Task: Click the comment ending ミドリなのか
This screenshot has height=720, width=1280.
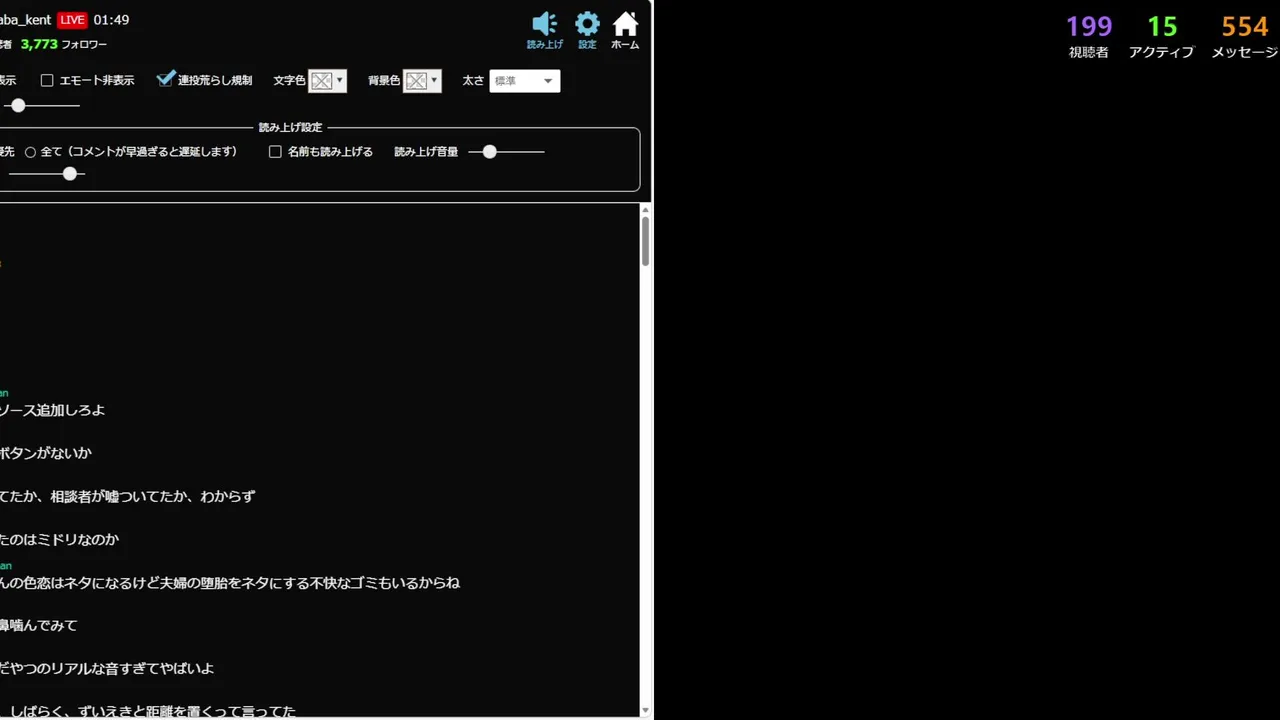Action: (x=59, y=539)
